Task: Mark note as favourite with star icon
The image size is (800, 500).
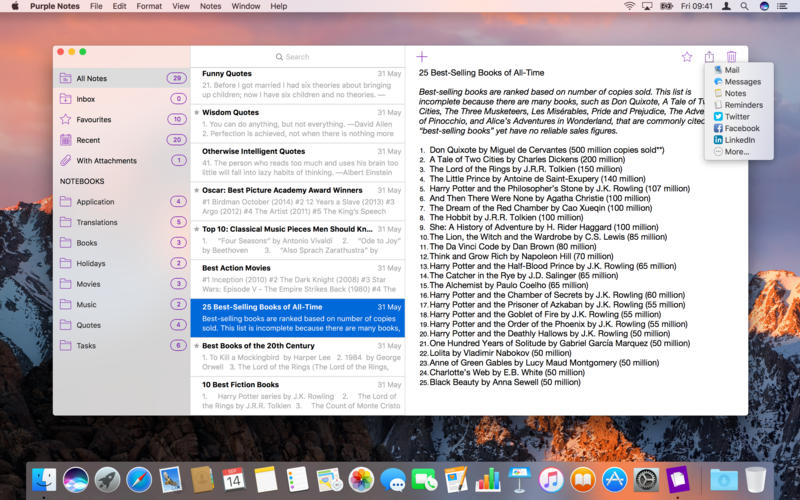Action: click(x=687, y=57)
